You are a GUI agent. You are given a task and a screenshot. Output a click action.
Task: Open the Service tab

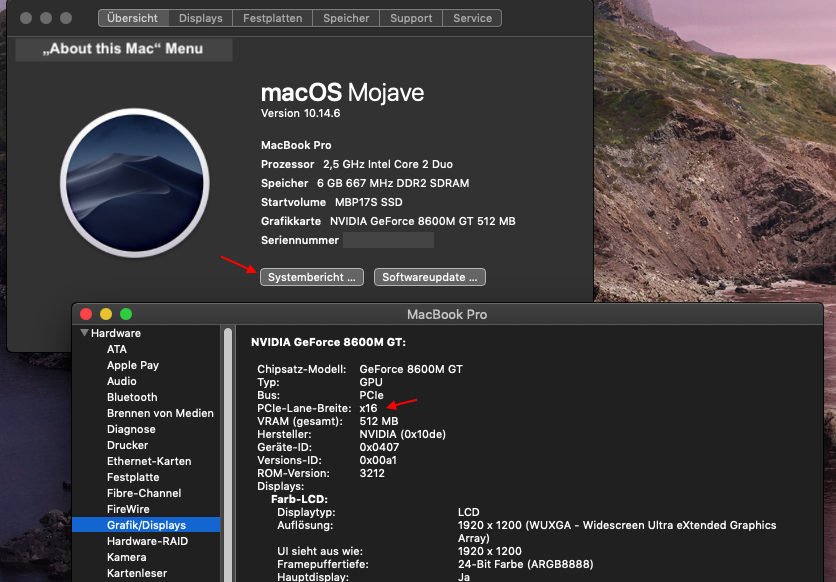tap(472, 18)
